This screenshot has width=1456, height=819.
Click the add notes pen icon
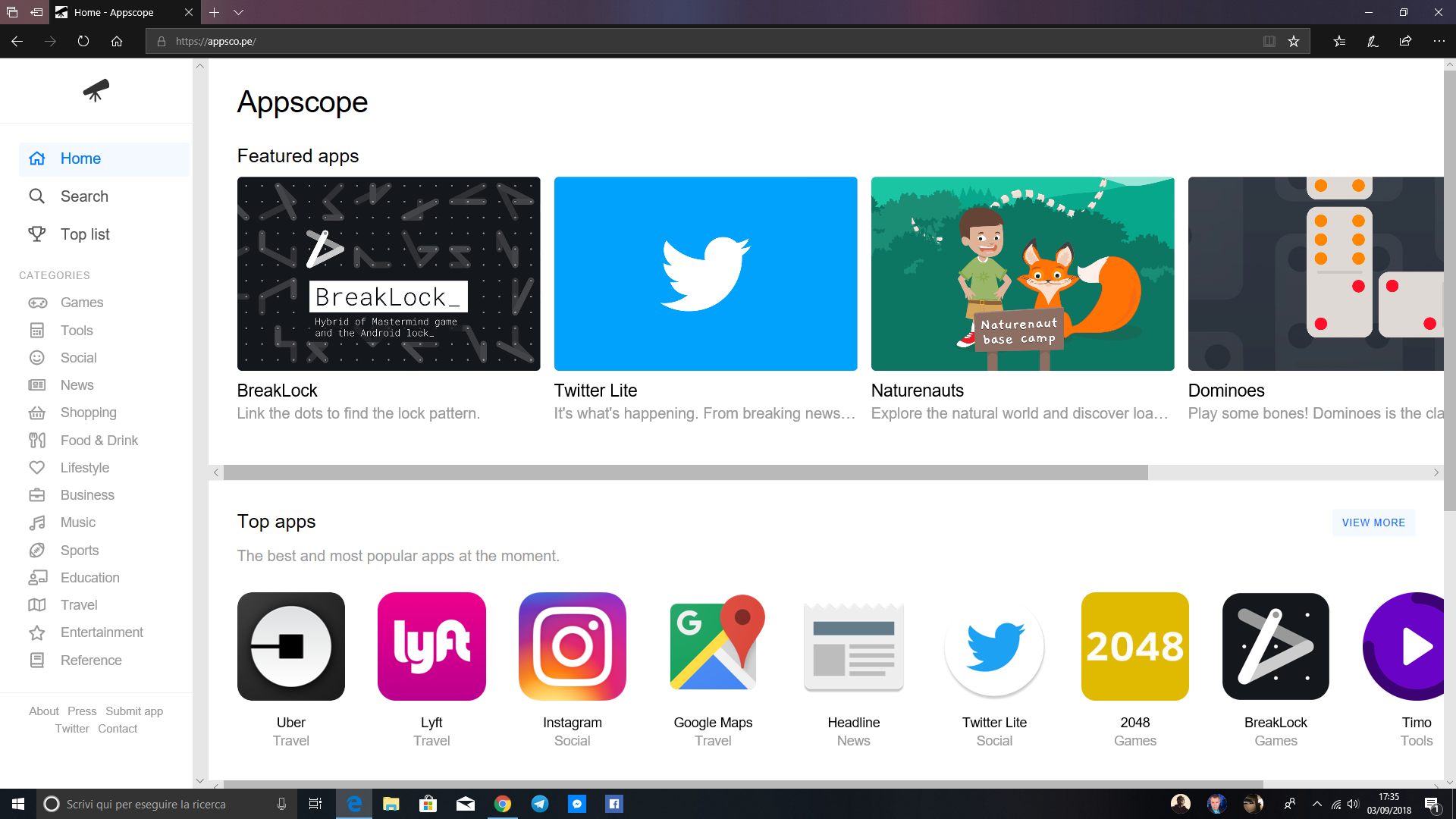pyautogui.click(x=1373, y=41)
